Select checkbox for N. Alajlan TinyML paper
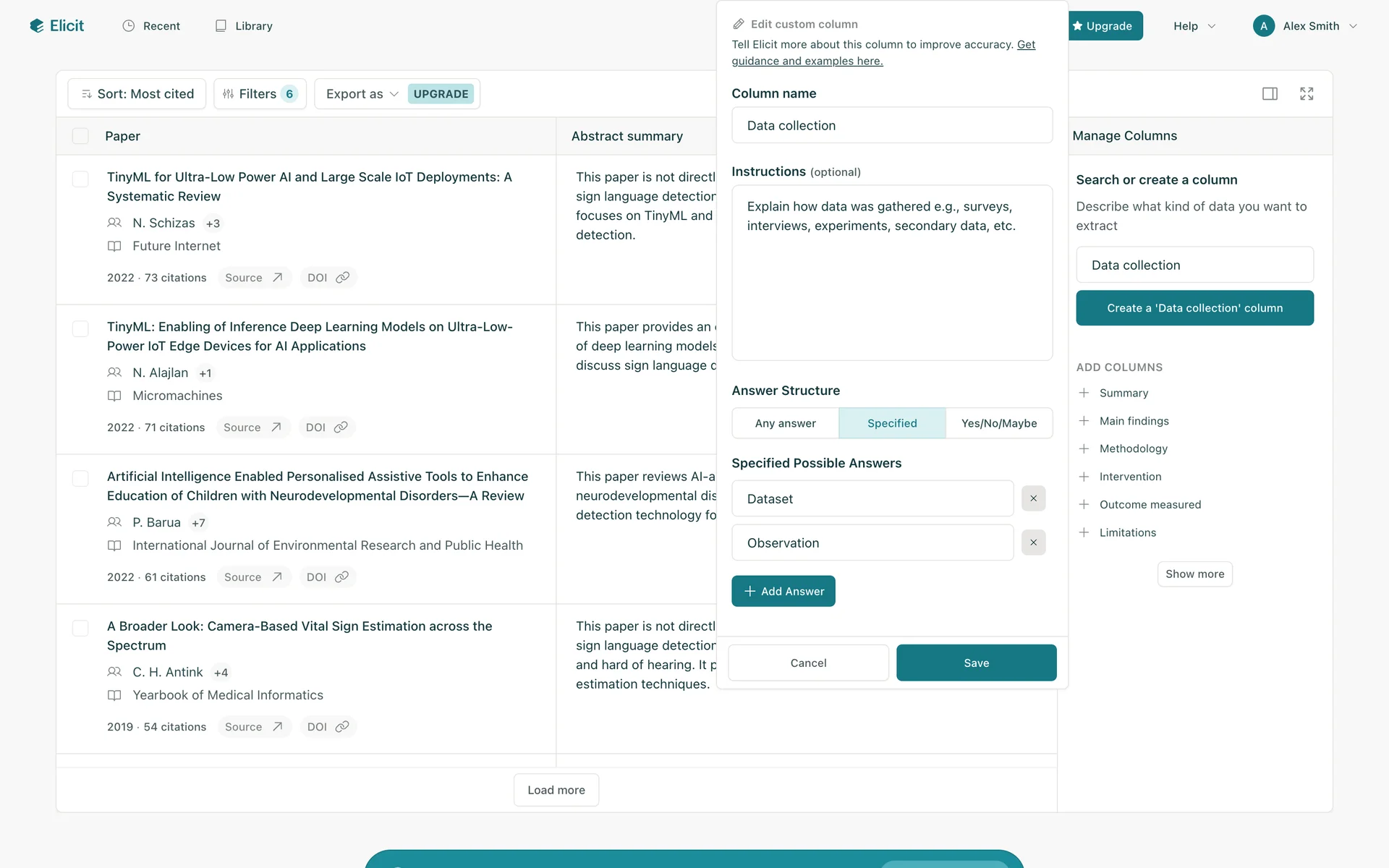The width and height of the screenshot is (1389, 868). pos(80,329)
